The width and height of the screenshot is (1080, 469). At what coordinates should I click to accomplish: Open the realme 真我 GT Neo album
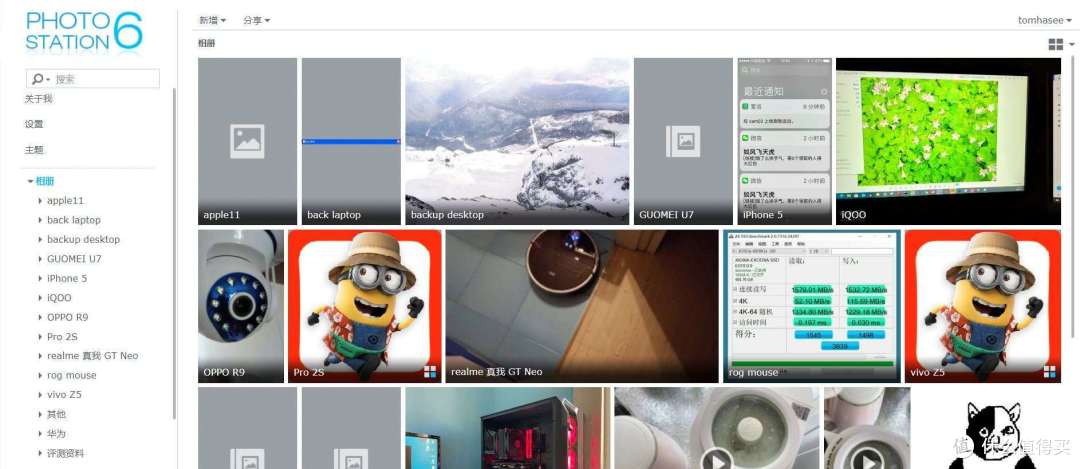tap(582, 306)
